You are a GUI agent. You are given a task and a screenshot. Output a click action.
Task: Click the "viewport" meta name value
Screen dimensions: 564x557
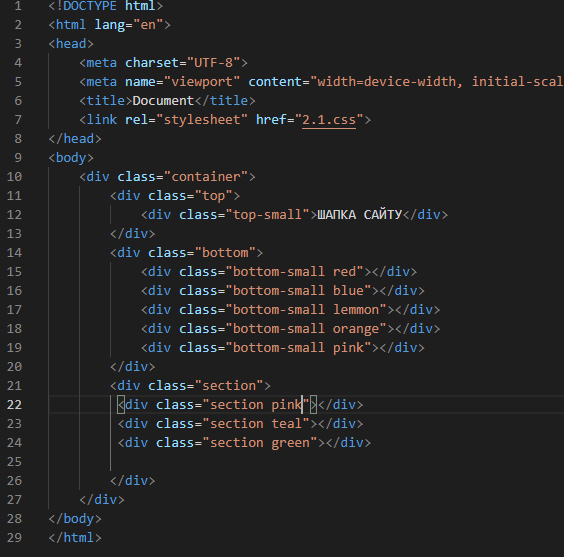(x=202, y=82)
